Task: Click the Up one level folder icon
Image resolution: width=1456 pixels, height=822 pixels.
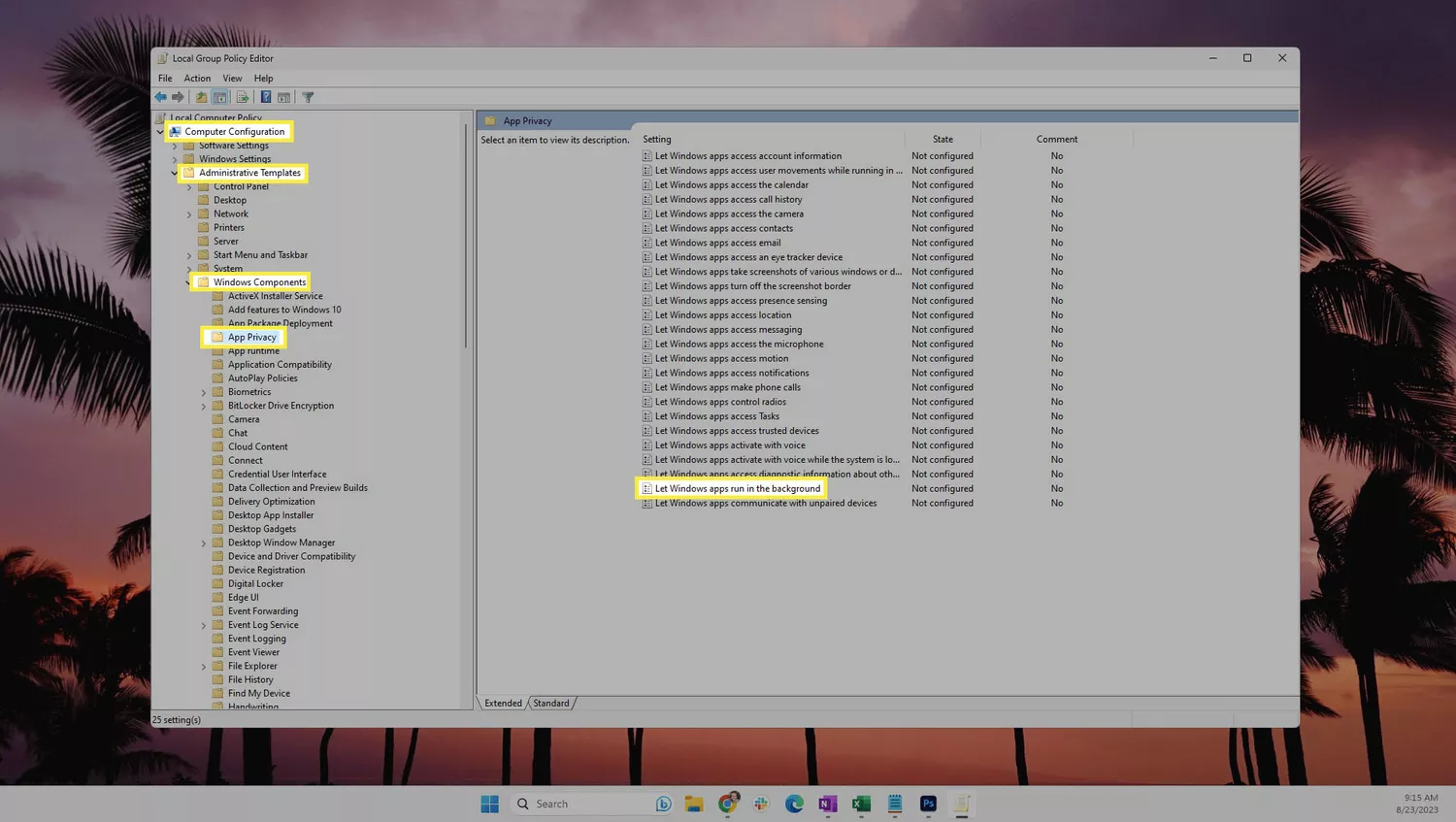Action: (x=201, y=97)
